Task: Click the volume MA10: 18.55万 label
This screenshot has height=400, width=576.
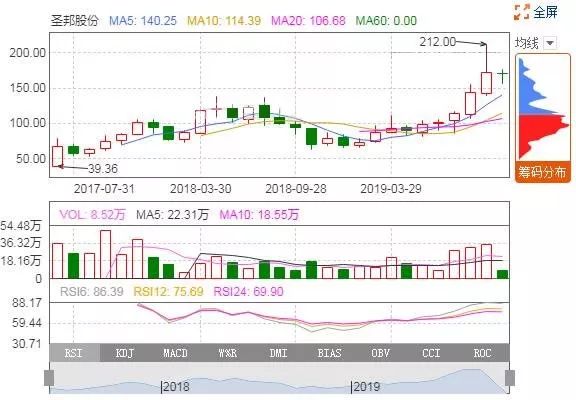Action: pyautogui.click(x=259, y=214)
